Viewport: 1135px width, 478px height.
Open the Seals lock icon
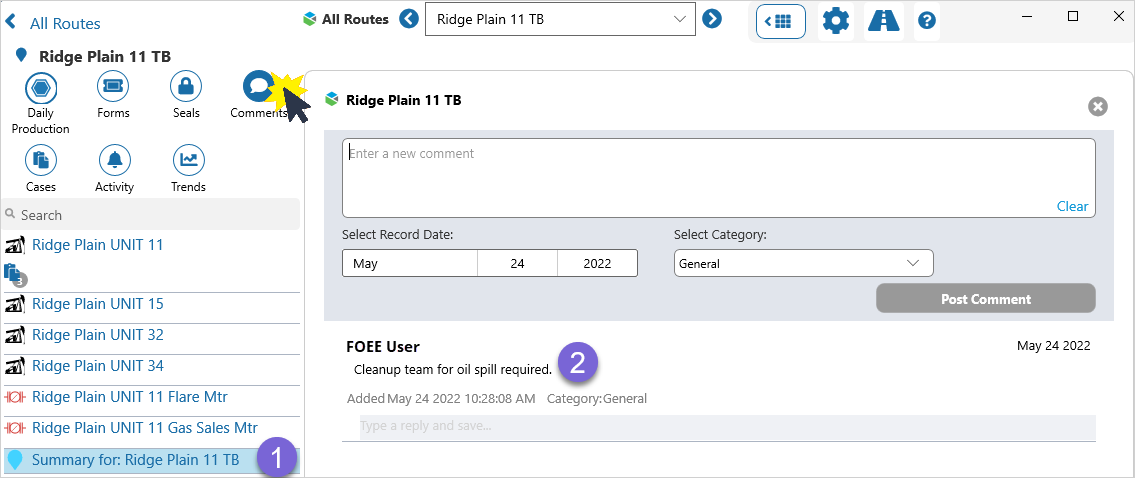tap(186, 88)
